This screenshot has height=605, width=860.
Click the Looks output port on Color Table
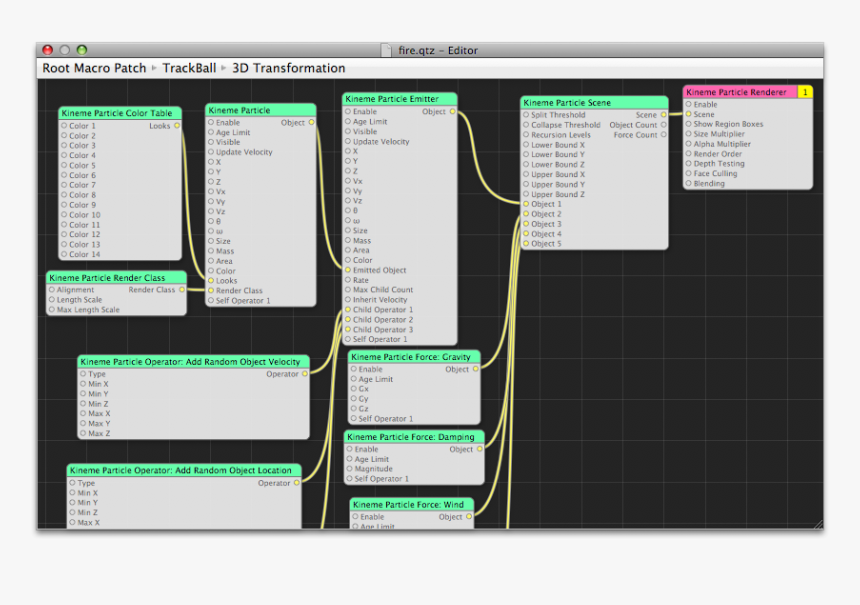pos(178,126)
